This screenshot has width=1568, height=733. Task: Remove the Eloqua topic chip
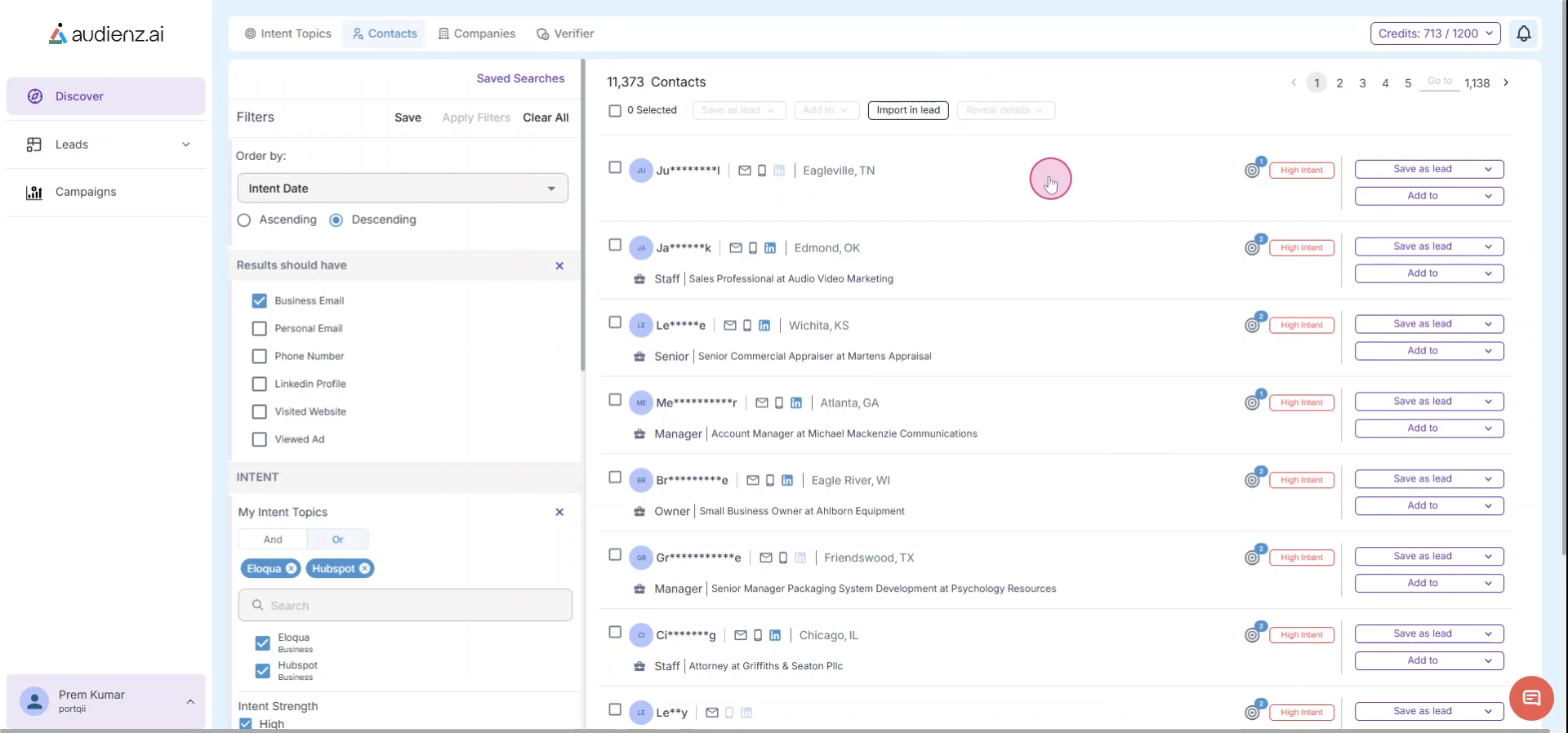pos(292,569)
